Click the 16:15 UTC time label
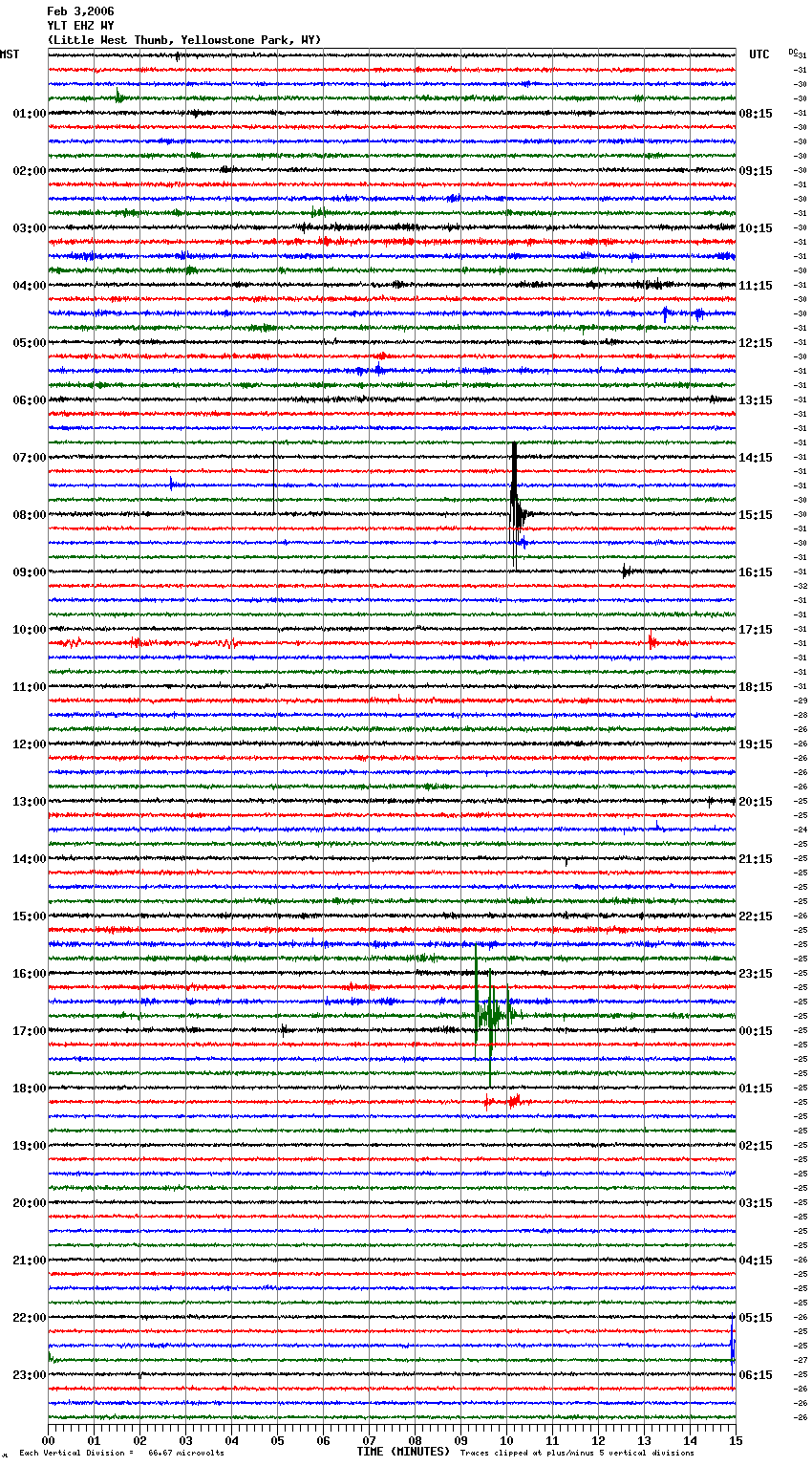This screenshot has width=812, height=1466. click(756, 572)
